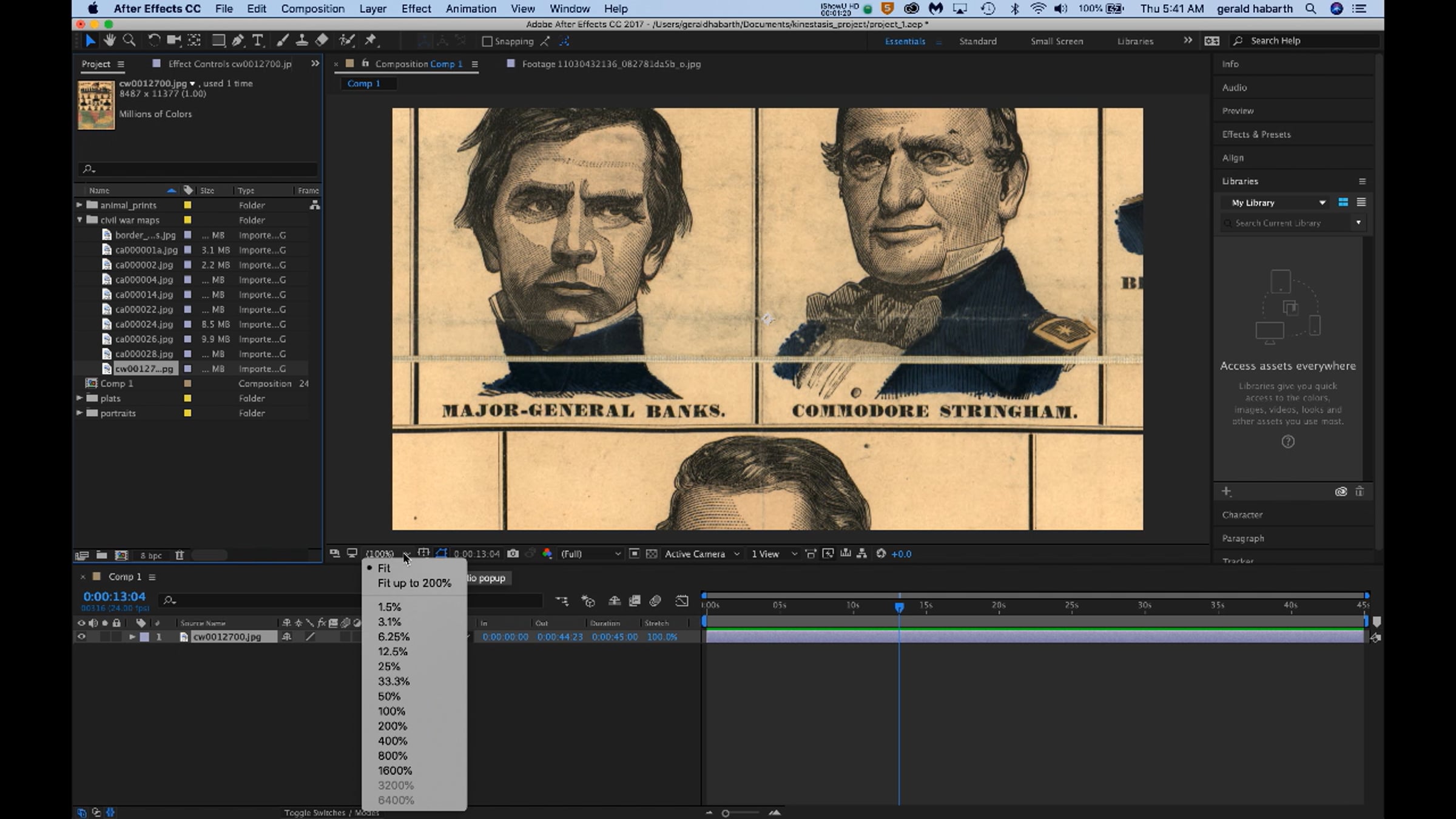Hide the cw0012700.jpg layer with eye icon
Image resolution: width=1456 pixels, height=819 pixels.
[81, 637]
